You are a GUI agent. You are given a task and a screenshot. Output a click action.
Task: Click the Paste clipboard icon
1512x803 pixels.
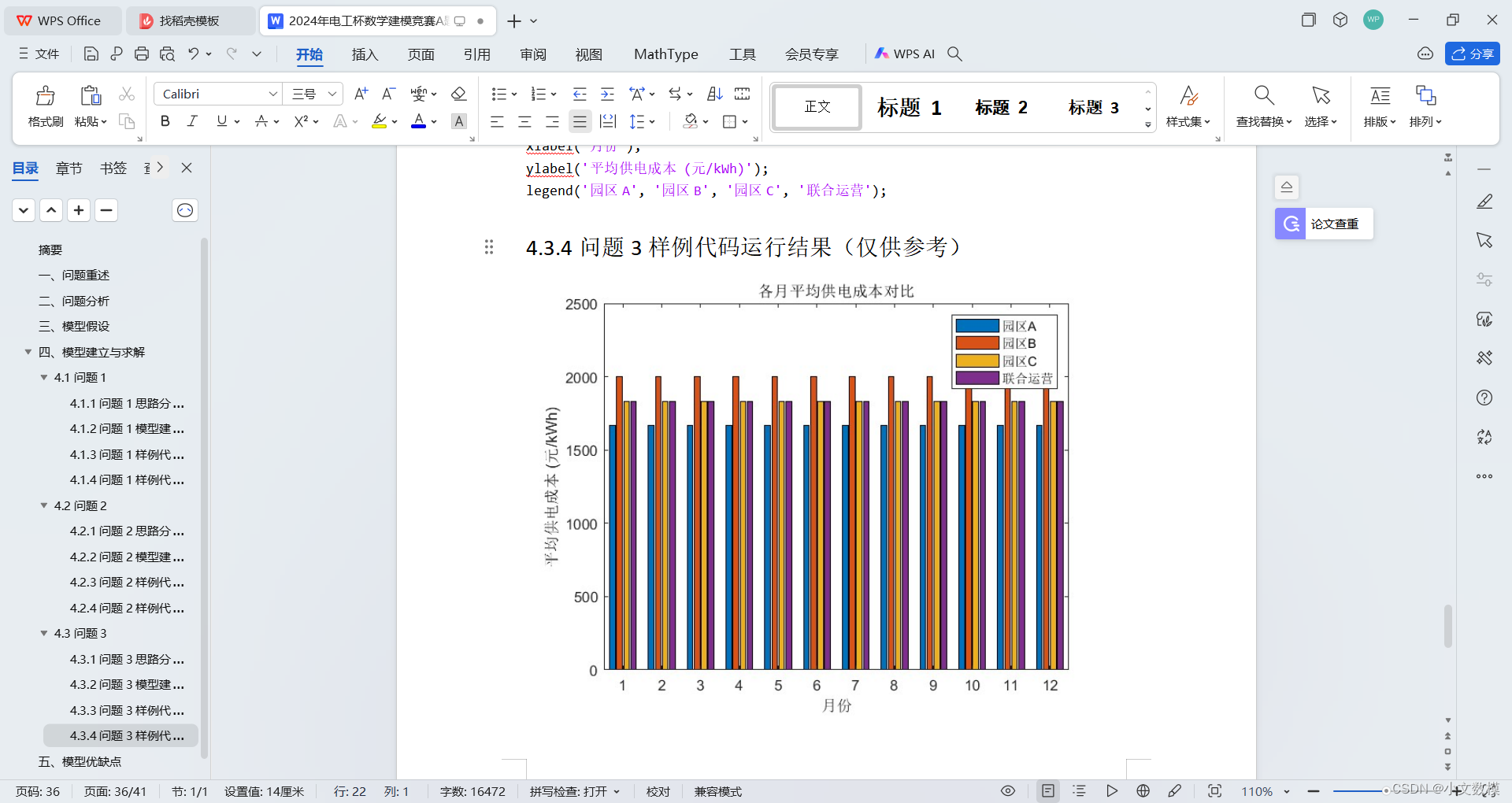(91, 96)
